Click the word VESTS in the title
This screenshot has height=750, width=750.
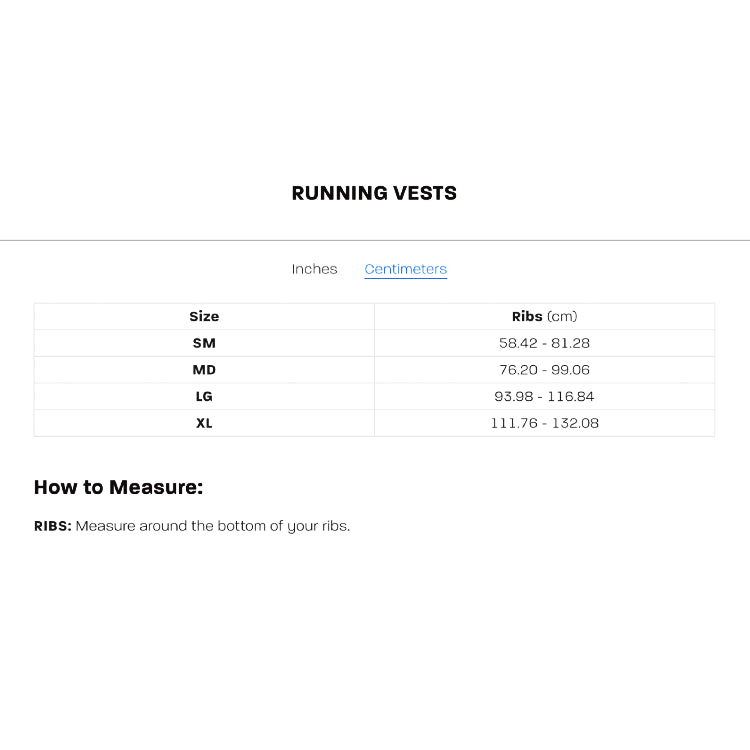coord(425,193)
